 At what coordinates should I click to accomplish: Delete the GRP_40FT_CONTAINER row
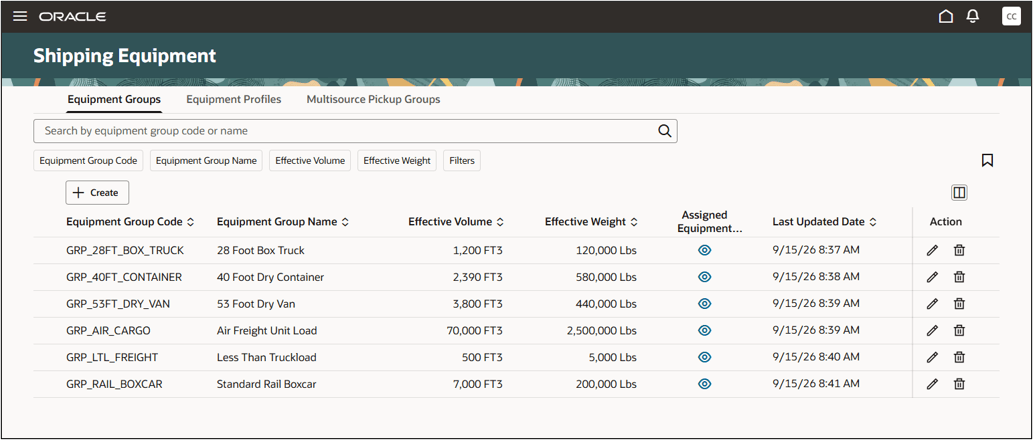coord(959,277)
